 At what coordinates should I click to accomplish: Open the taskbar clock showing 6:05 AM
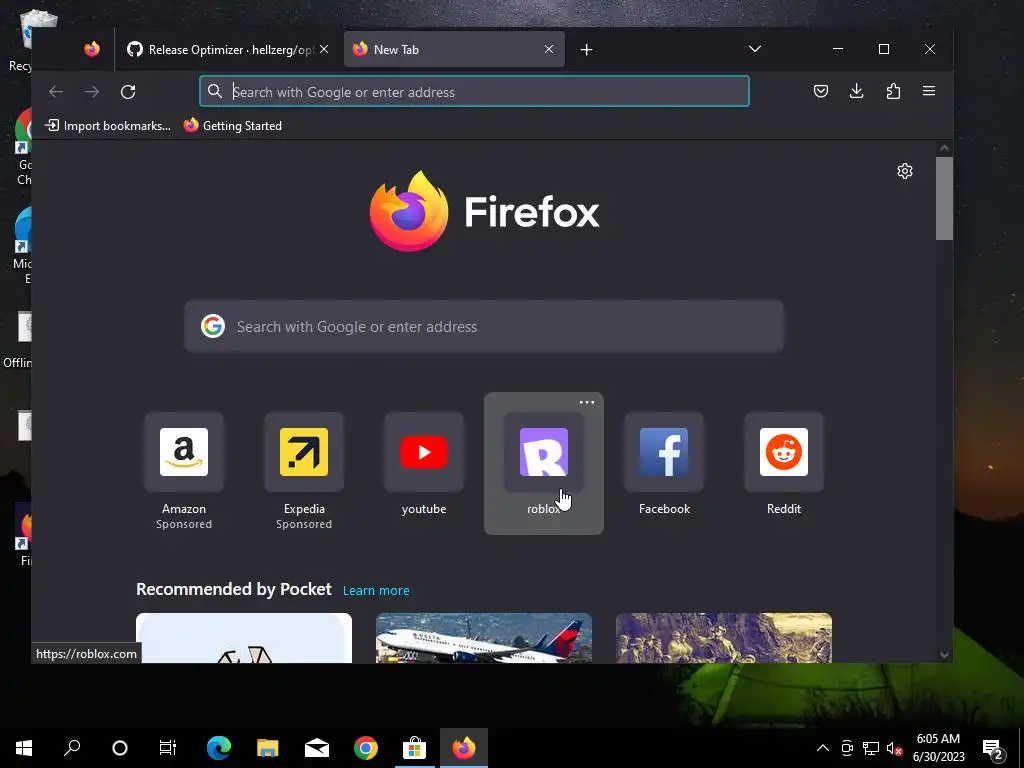pyautogui.click(x=938, y=748)
